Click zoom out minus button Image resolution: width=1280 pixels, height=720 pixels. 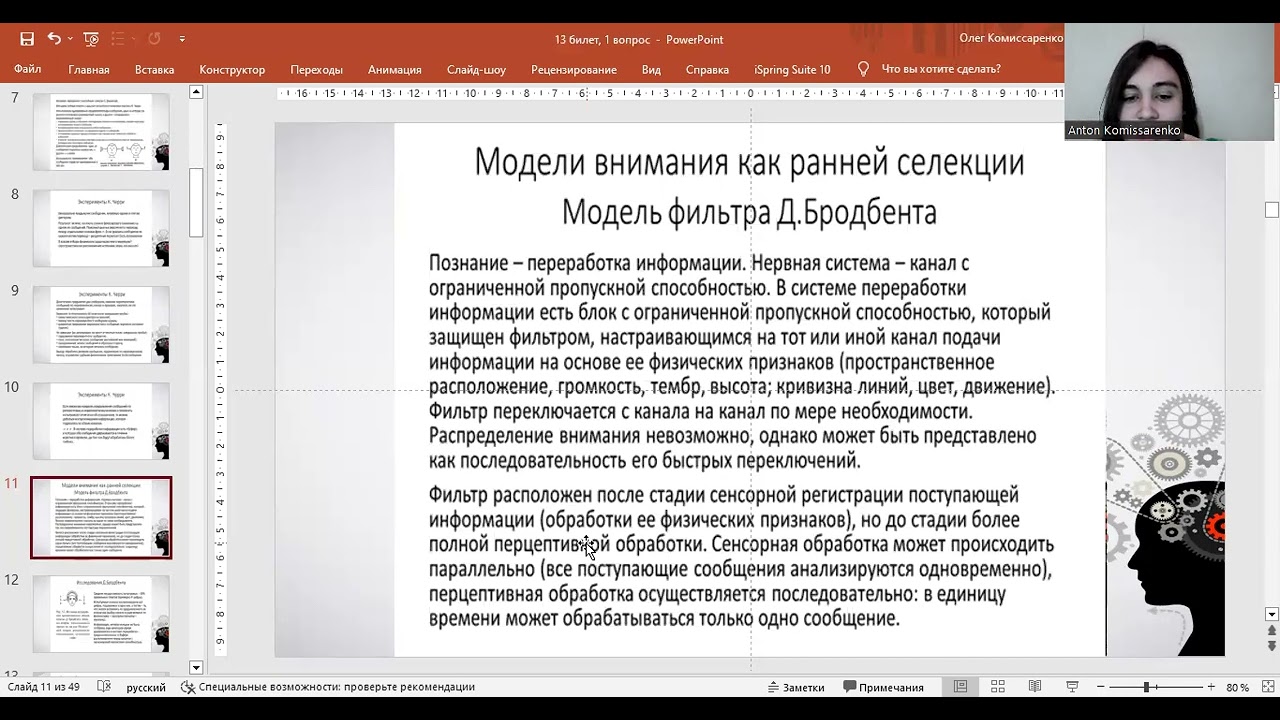[x=1101, y=687]
